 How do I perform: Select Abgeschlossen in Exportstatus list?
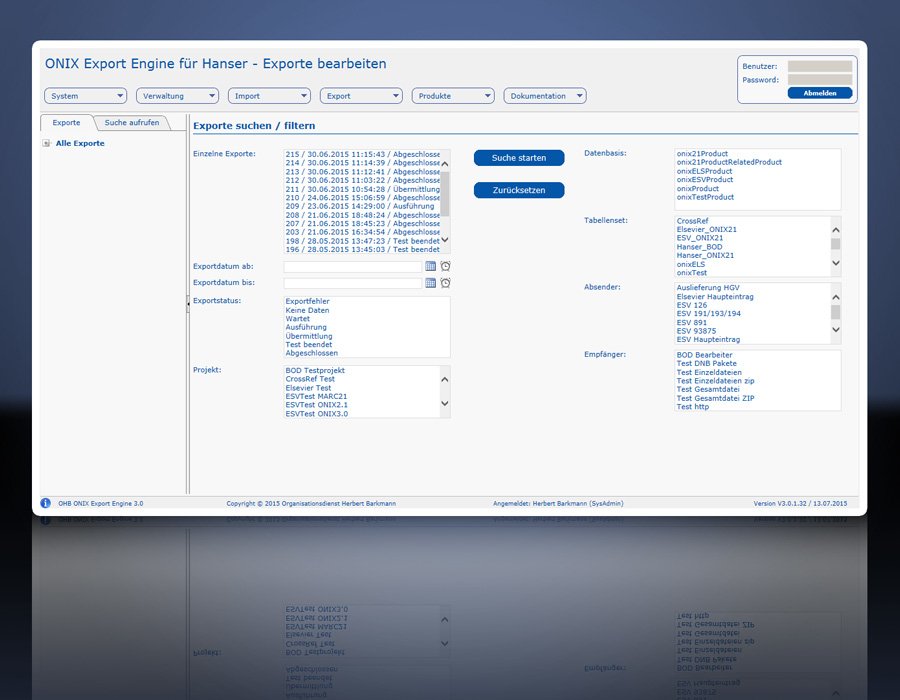pos(312,353)
